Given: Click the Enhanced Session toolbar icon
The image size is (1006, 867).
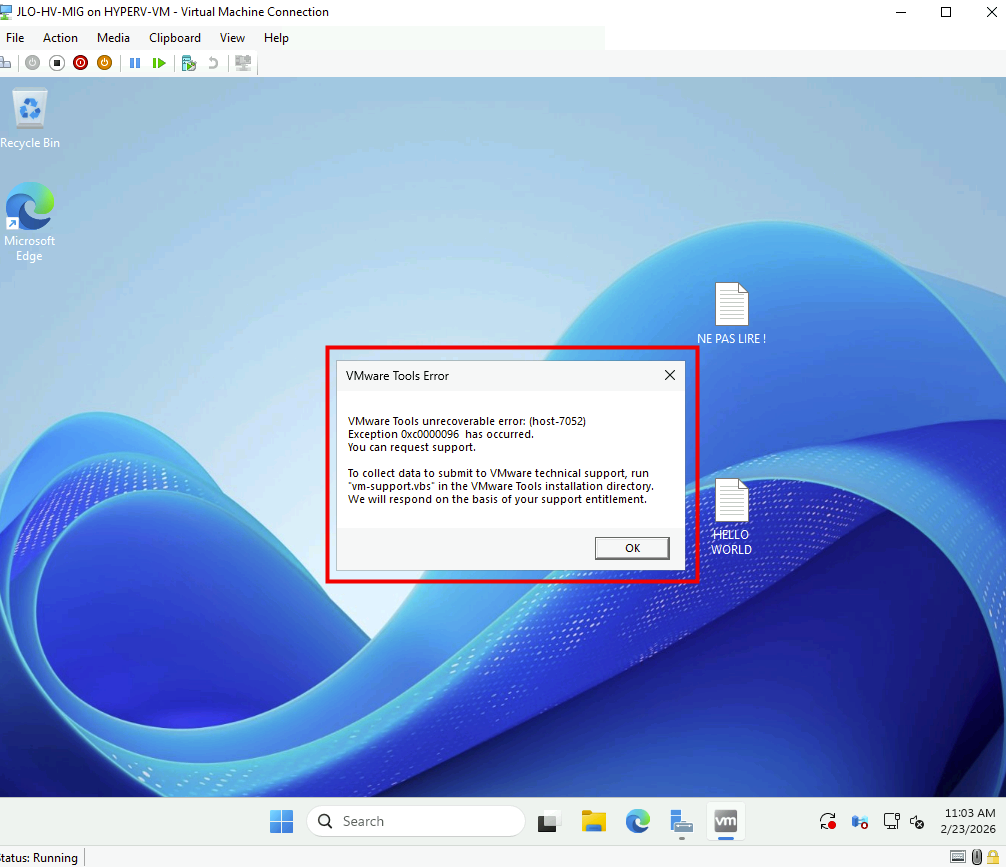Looking at the screenshot, I should [242, 63].
